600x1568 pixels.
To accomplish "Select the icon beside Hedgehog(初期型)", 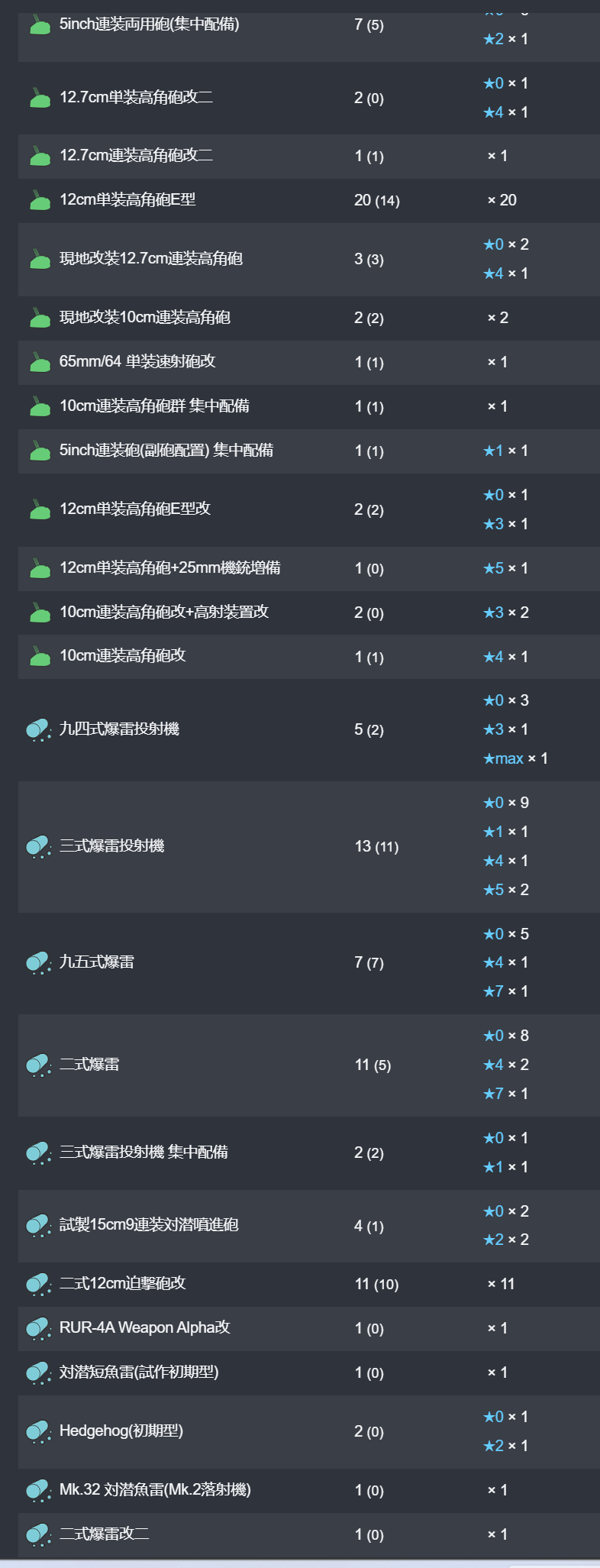I will coord(39,1432).
